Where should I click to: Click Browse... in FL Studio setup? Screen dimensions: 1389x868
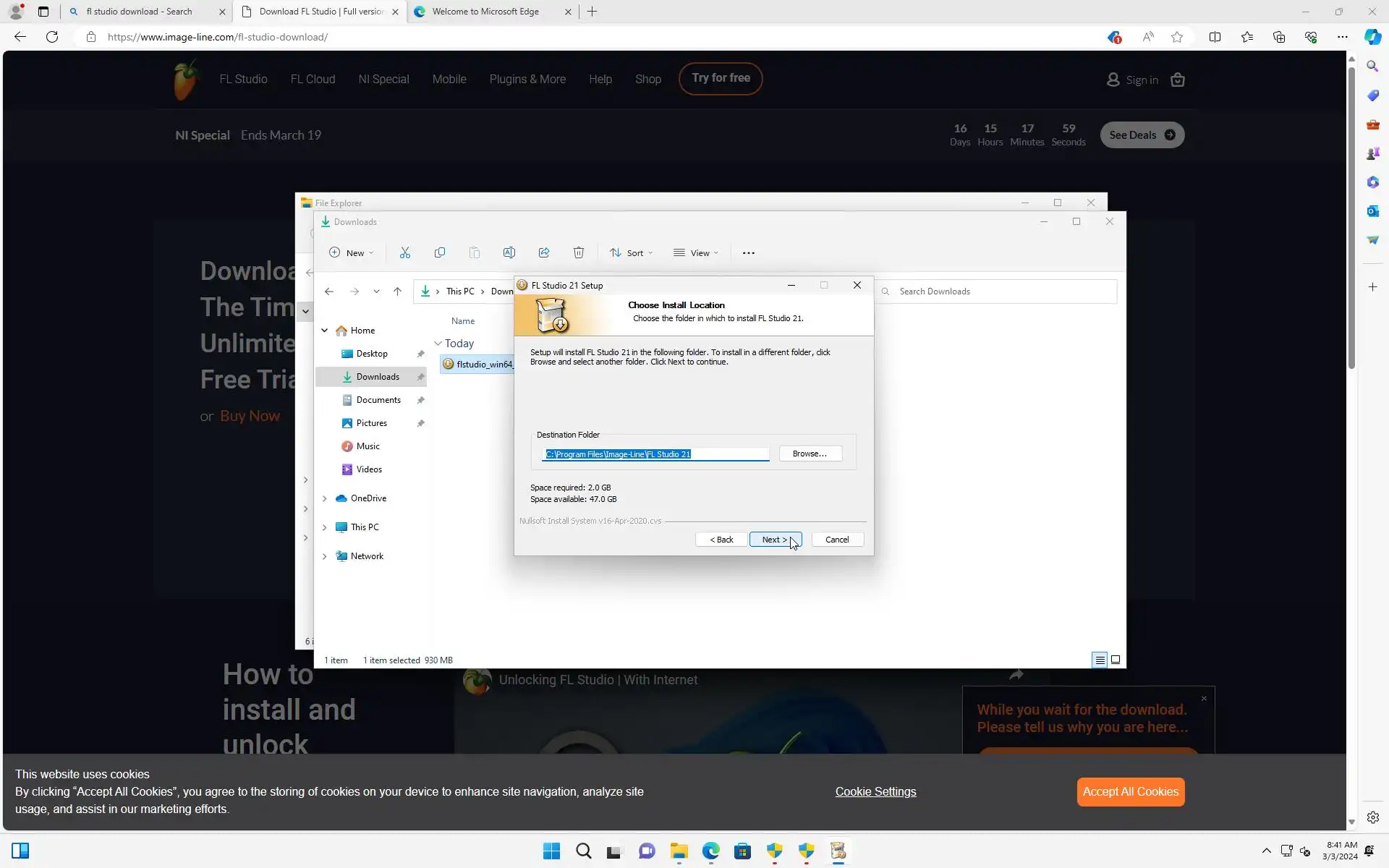pyautogui.click(x=810, y=454)
